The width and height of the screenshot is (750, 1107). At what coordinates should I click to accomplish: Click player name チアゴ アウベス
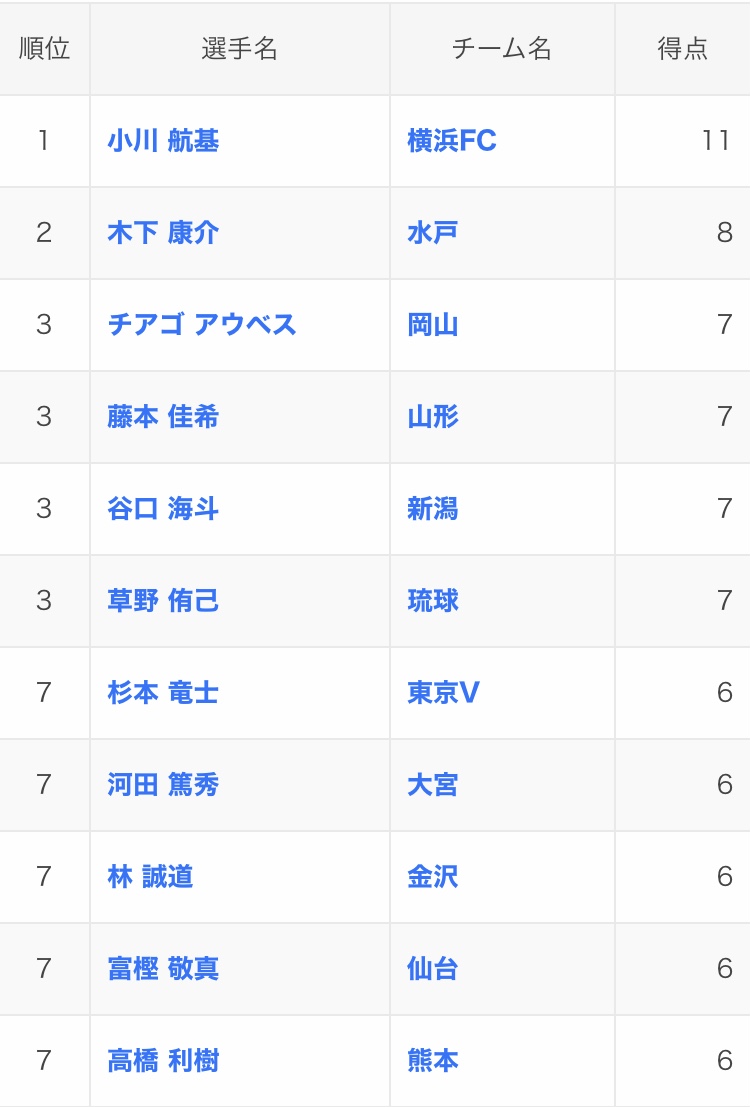point(202,325)
